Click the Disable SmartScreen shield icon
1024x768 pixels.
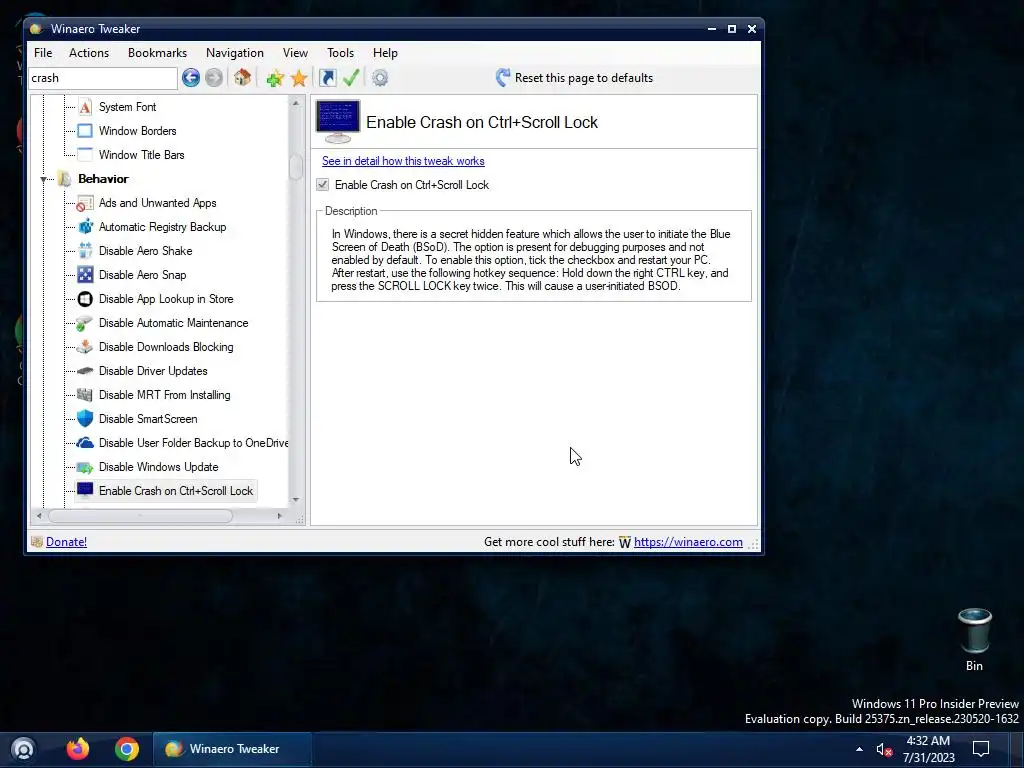click(x=85, y=419)
